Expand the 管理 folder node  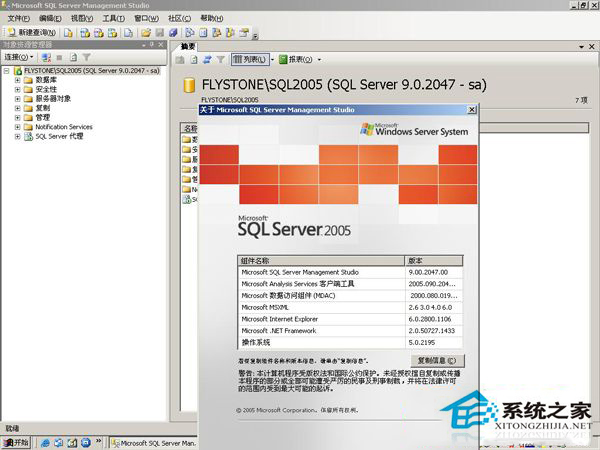click(x=17, y=117)
